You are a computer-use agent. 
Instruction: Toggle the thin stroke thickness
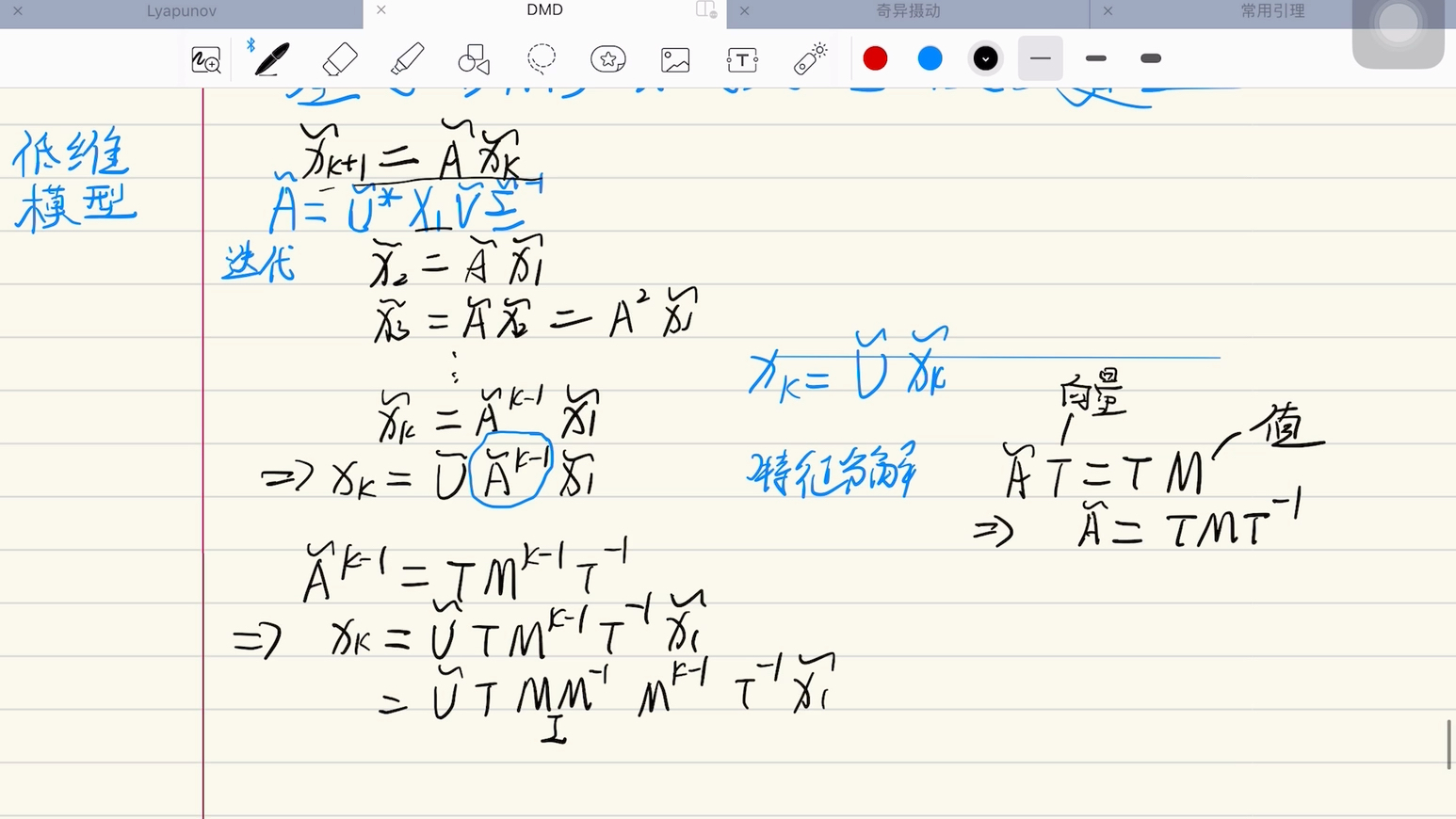(1040, 58)
